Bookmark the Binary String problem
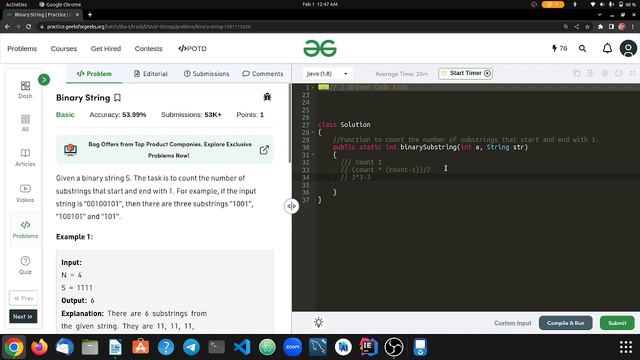 [118, 98]
